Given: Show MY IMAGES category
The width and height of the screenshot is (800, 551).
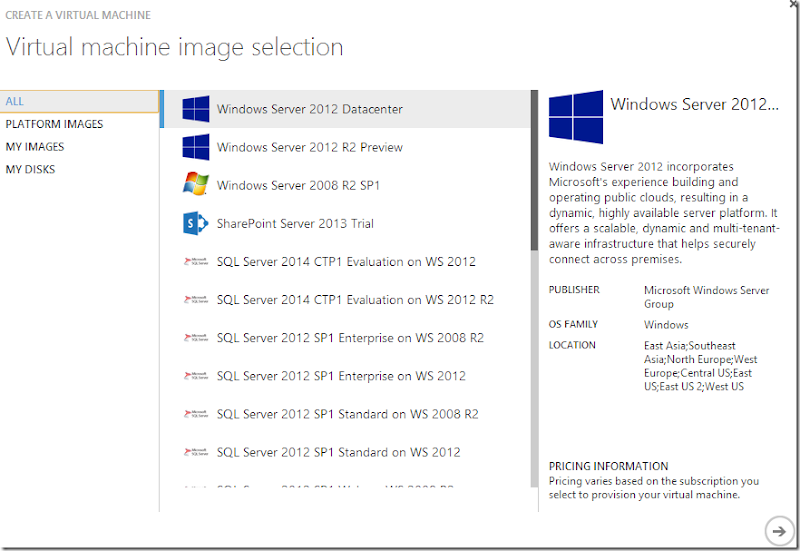Looking at the screenshot, I should (x=35, y=147).
